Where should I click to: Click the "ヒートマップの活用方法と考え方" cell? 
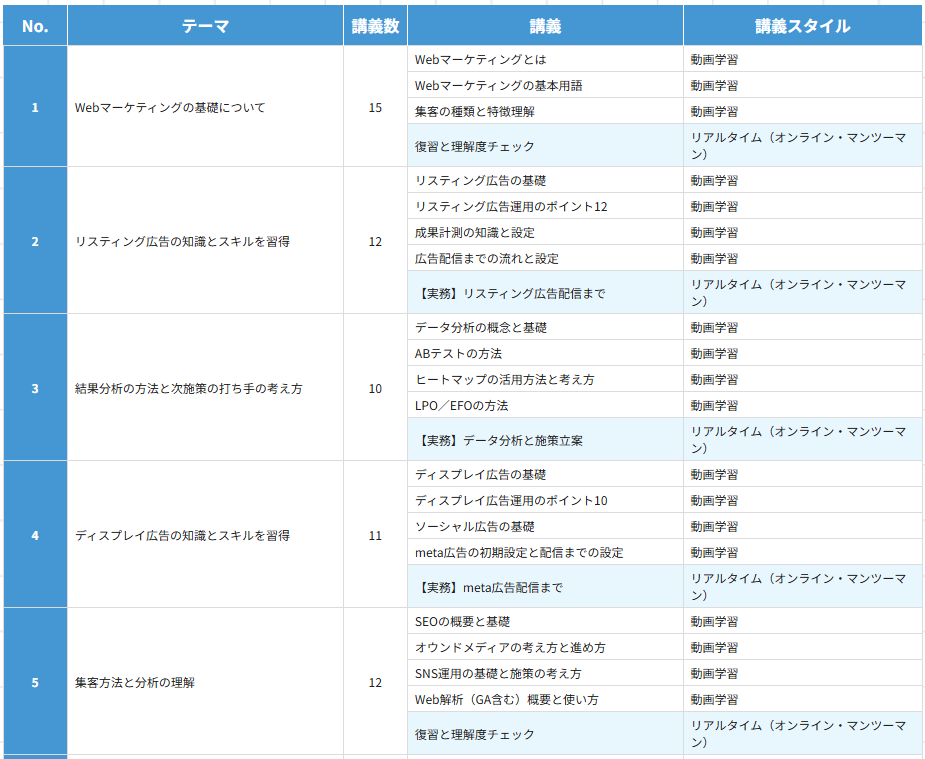[x=545, y=380]
